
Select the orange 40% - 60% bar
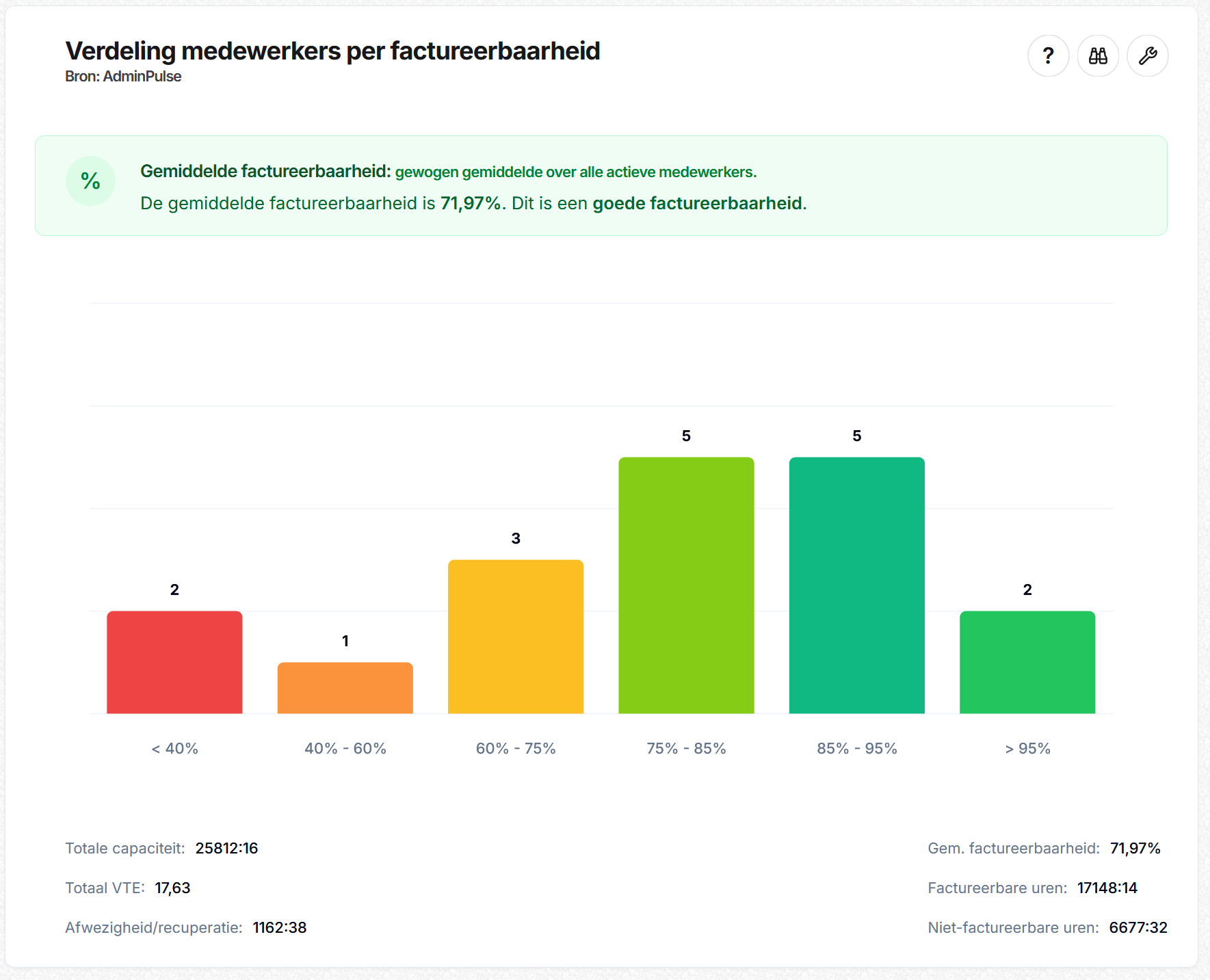tap(345, 687)
